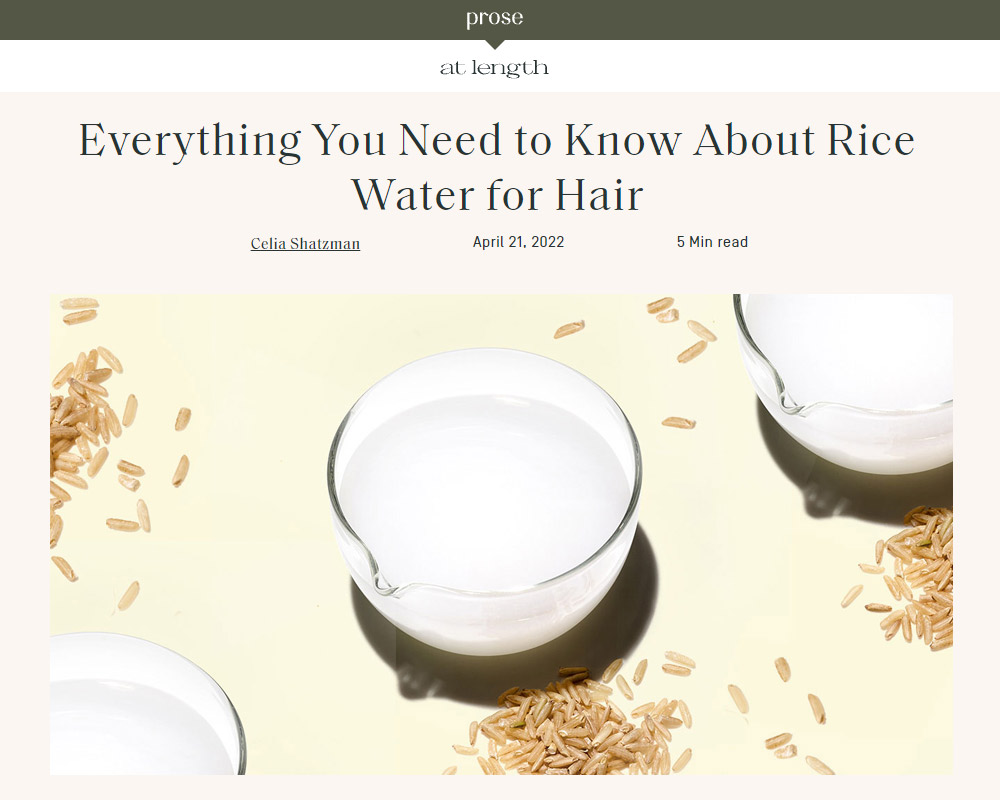This screenshot has width=1000, height=800.
Task: Click the word "Everything" in the headline
Action: [189, 142]
